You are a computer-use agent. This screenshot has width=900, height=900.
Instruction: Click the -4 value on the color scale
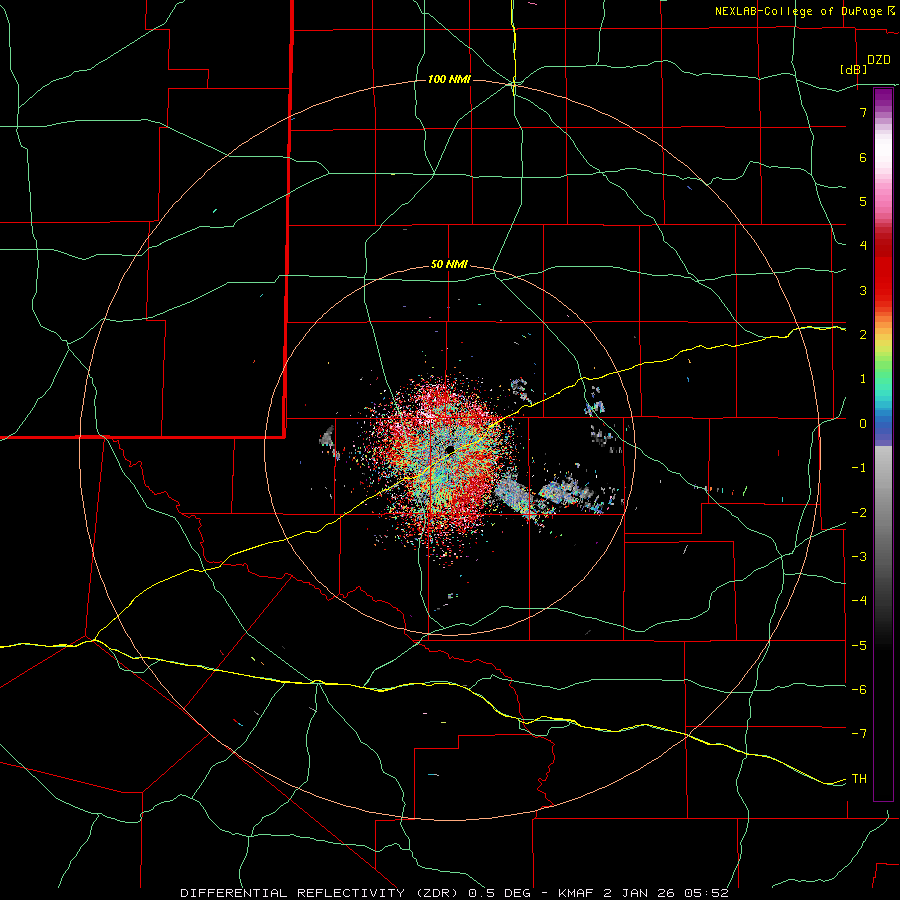pyautogui.click(x=859, y=601)
